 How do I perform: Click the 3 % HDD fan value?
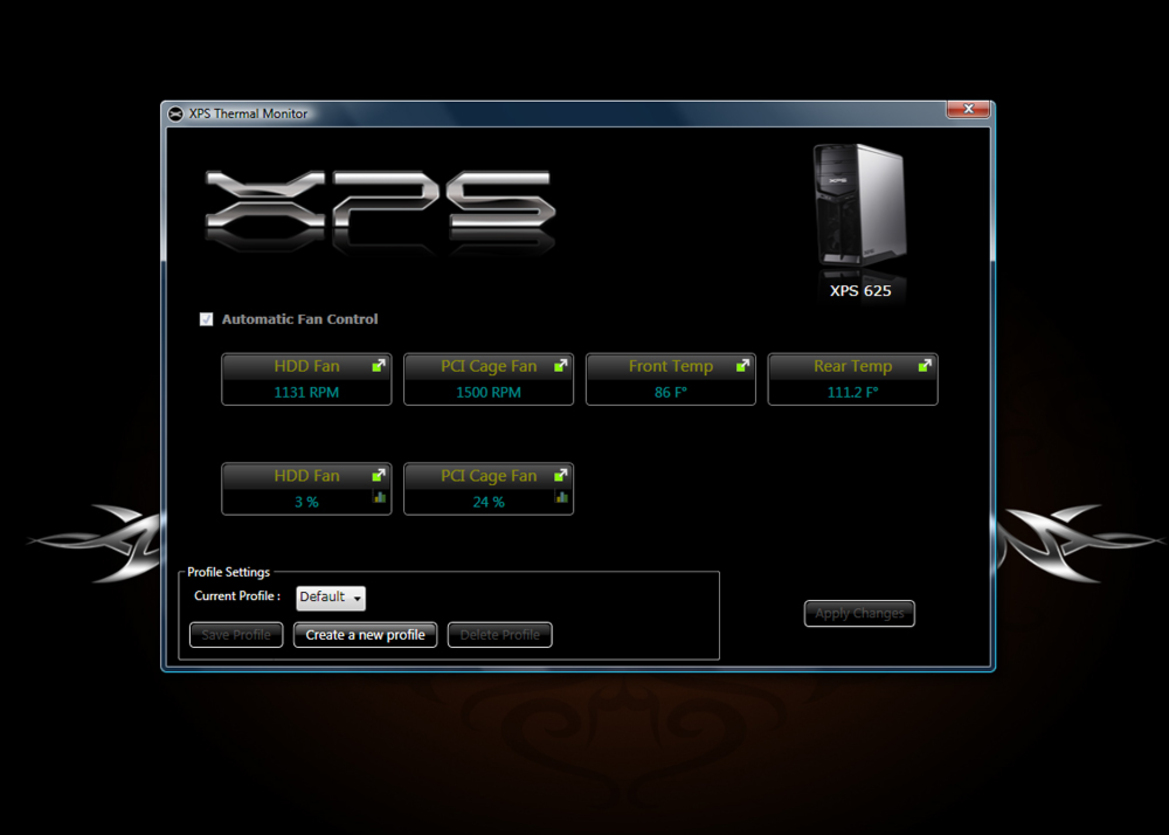coord(306,502)
